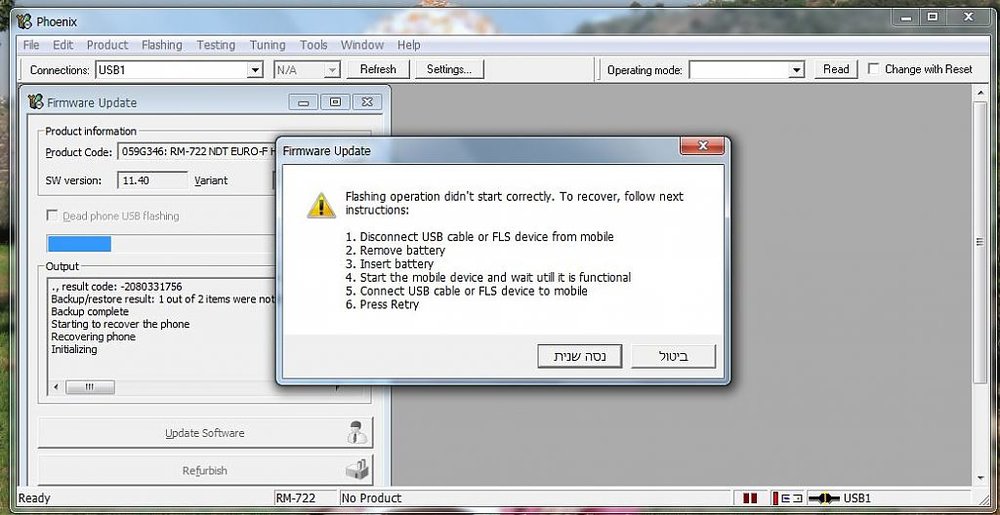Click the blue flashing progress bar
Viewport: 1000px width, 515px height.
(x=79, y=243)
